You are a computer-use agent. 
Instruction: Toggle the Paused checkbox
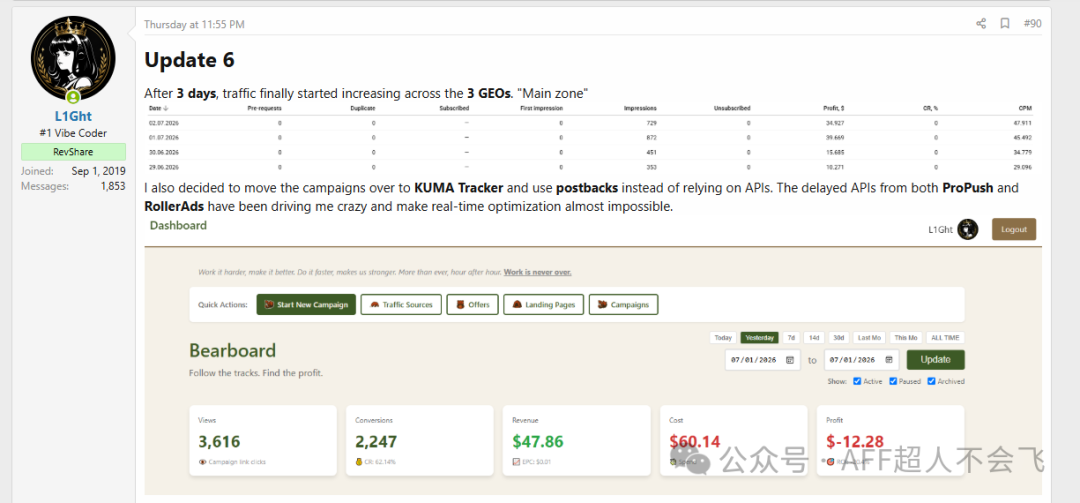(893, 381)
